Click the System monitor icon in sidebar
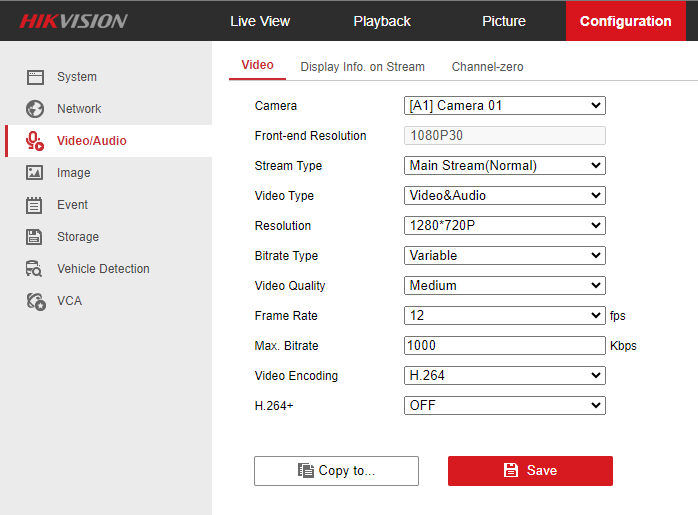698x515 pixels. [x=35, y=77]
